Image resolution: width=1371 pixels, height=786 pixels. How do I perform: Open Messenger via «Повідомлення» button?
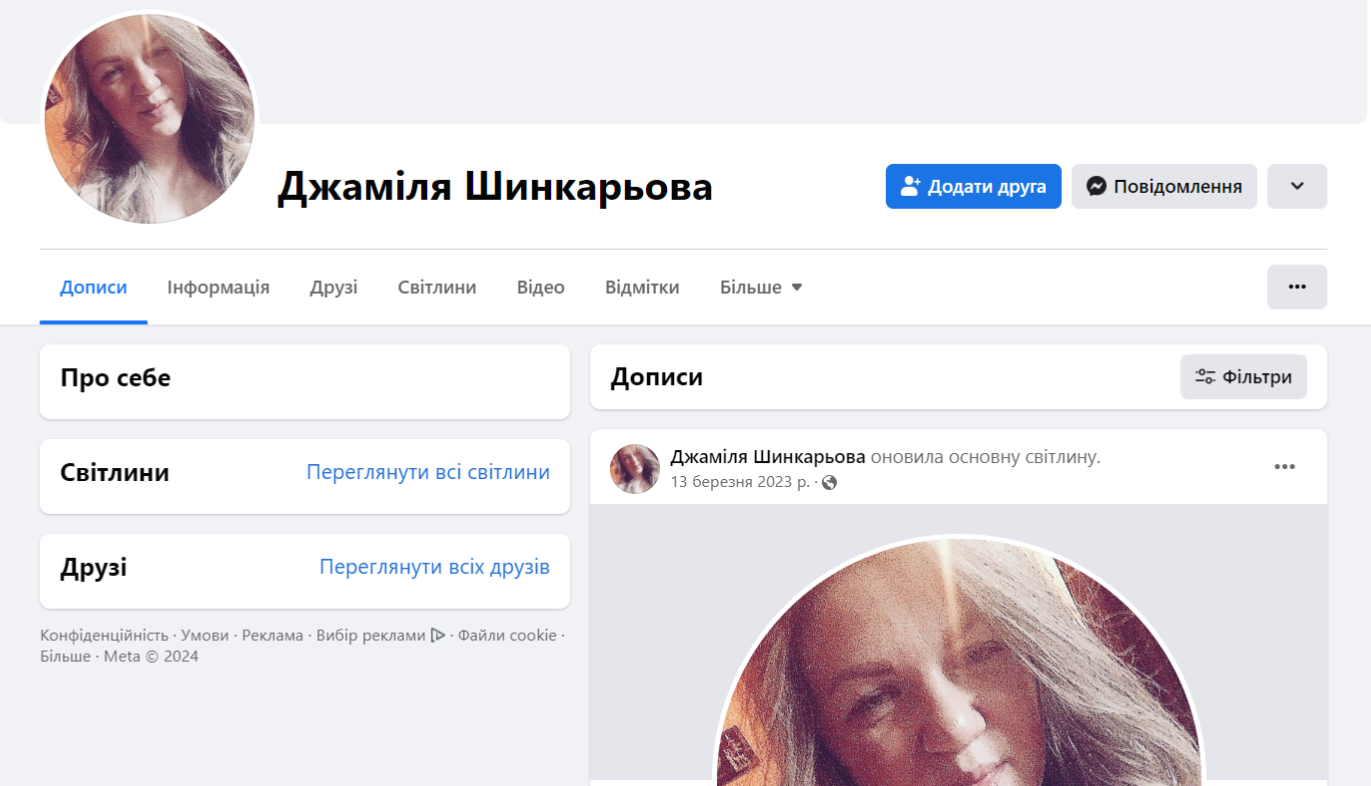point(1164,186)
